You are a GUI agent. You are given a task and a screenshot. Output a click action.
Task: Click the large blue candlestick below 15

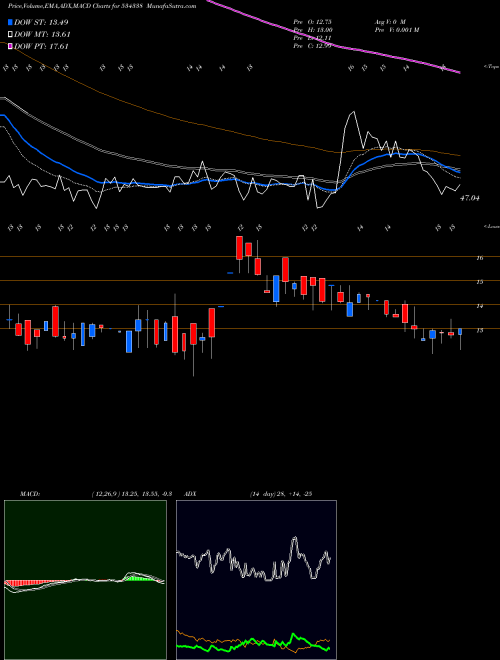pos(276,288)
